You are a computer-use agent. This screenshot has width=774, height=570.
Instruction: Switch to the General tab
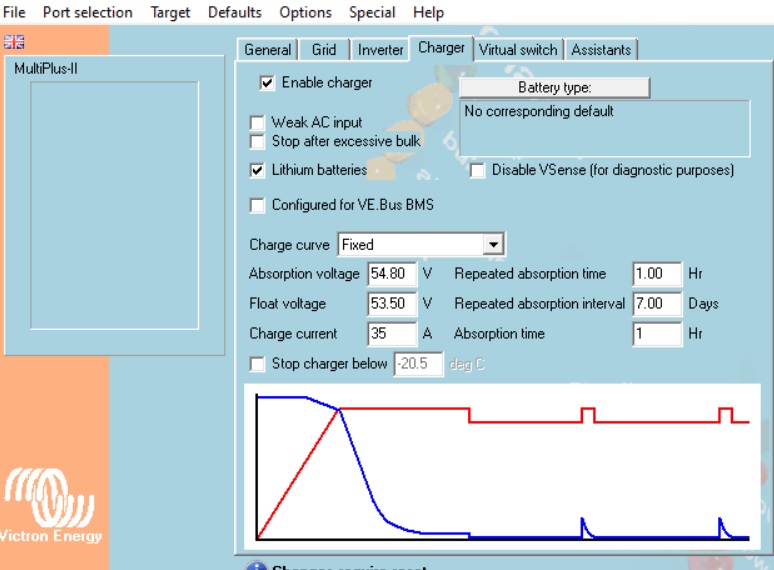click(x=268, y=50)
